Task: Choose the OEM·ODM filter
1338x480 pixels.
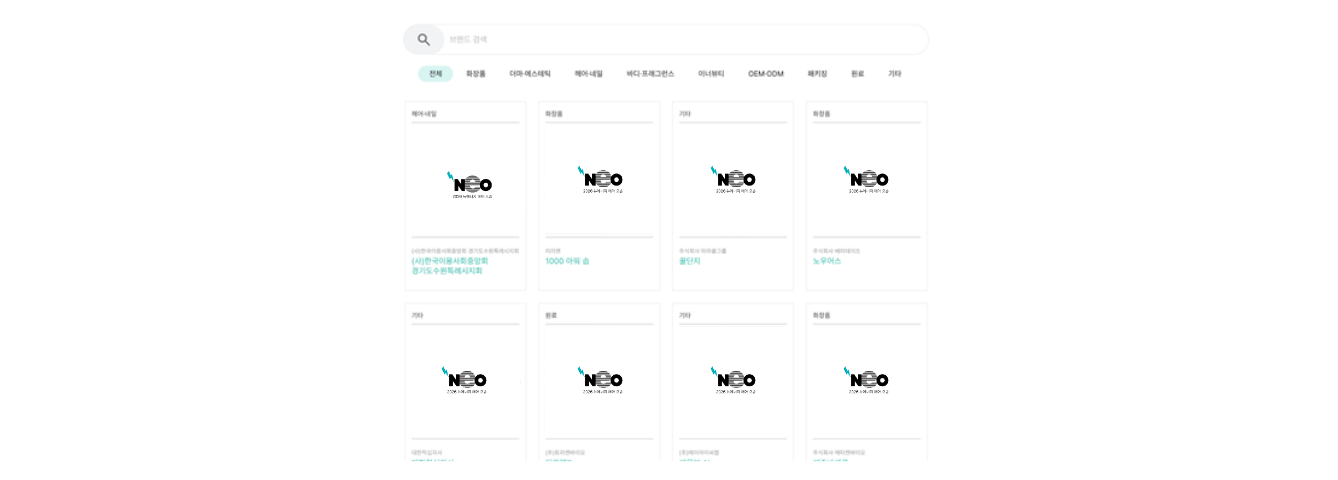Action: point(766,74)
